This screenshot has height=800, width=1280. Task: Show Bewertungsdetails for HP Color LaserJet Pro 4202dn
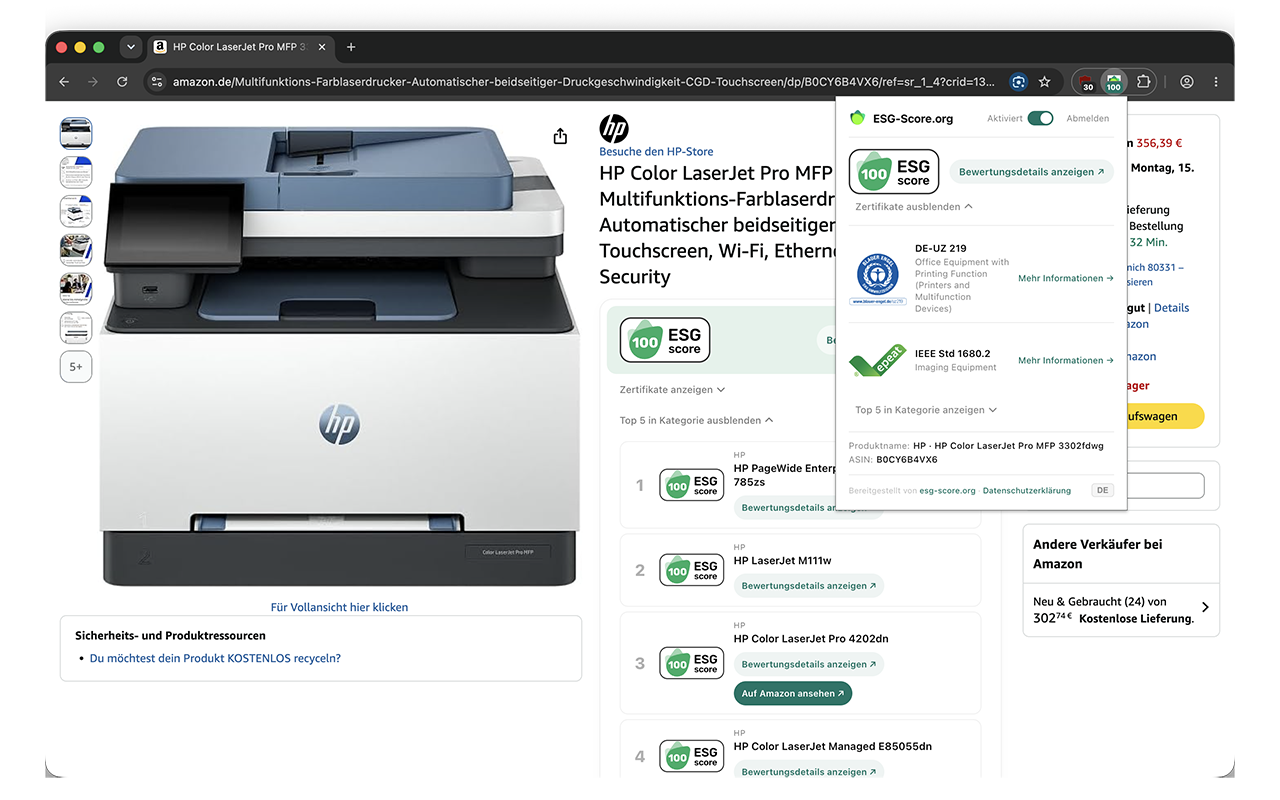(809, 664)
